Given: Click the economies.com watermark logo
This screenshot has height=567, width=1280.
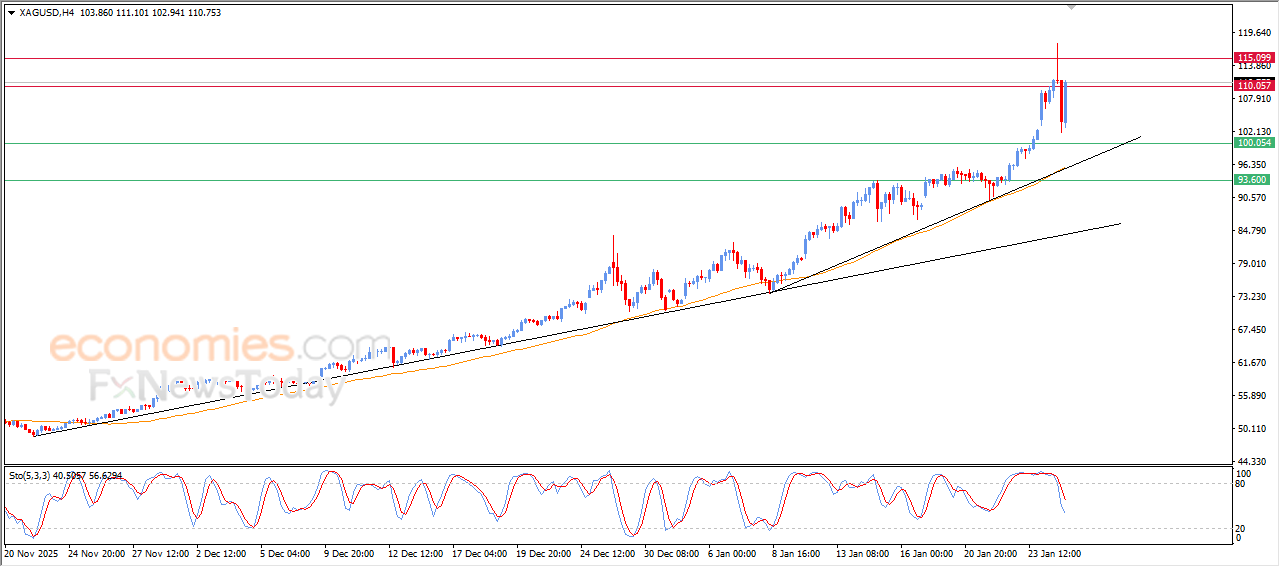Looking at the screenshot, I should (x=220, y=347).
